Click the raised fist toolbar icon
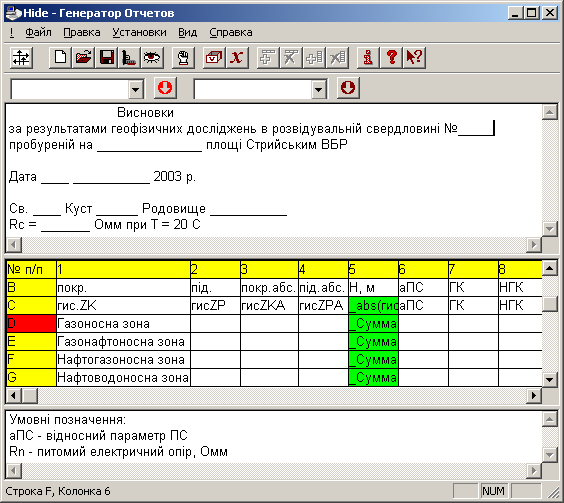This screenshot has width=564, height=503. [x=183, y=58]
